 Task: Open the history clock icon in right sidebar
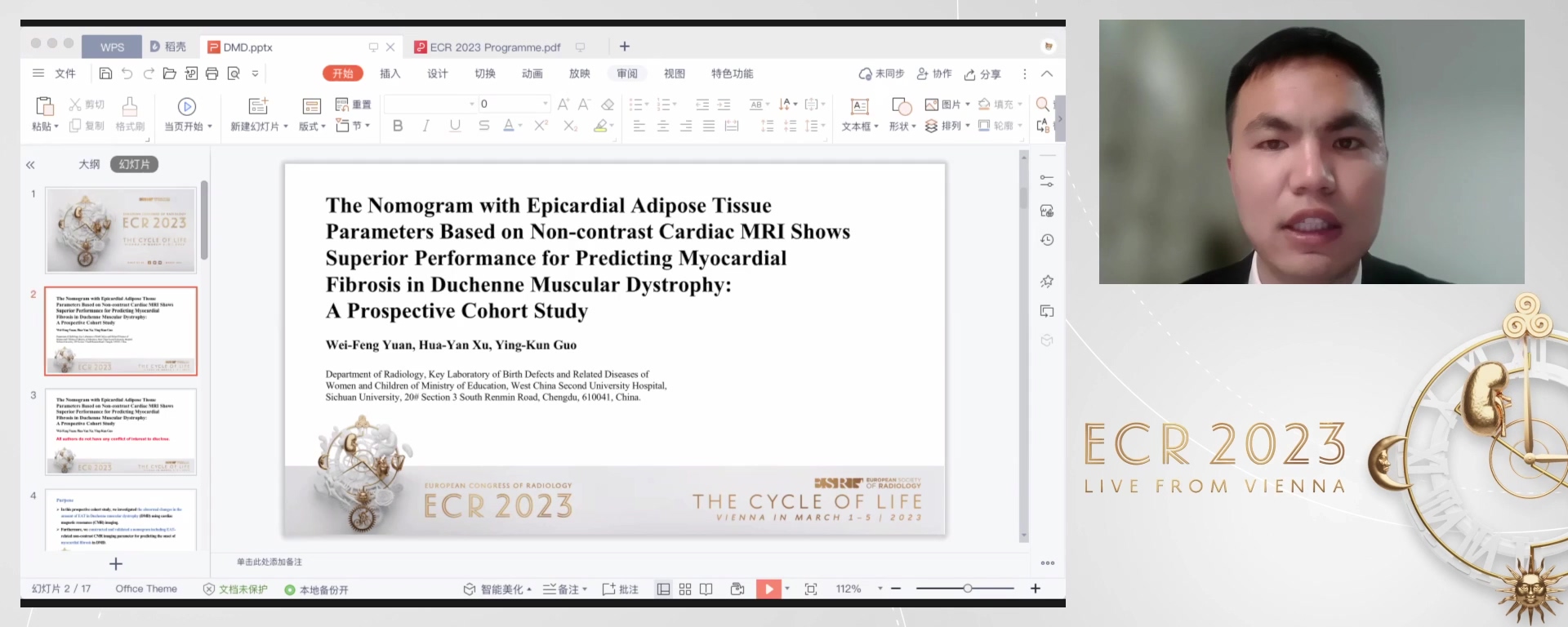tap(1047, 240)
